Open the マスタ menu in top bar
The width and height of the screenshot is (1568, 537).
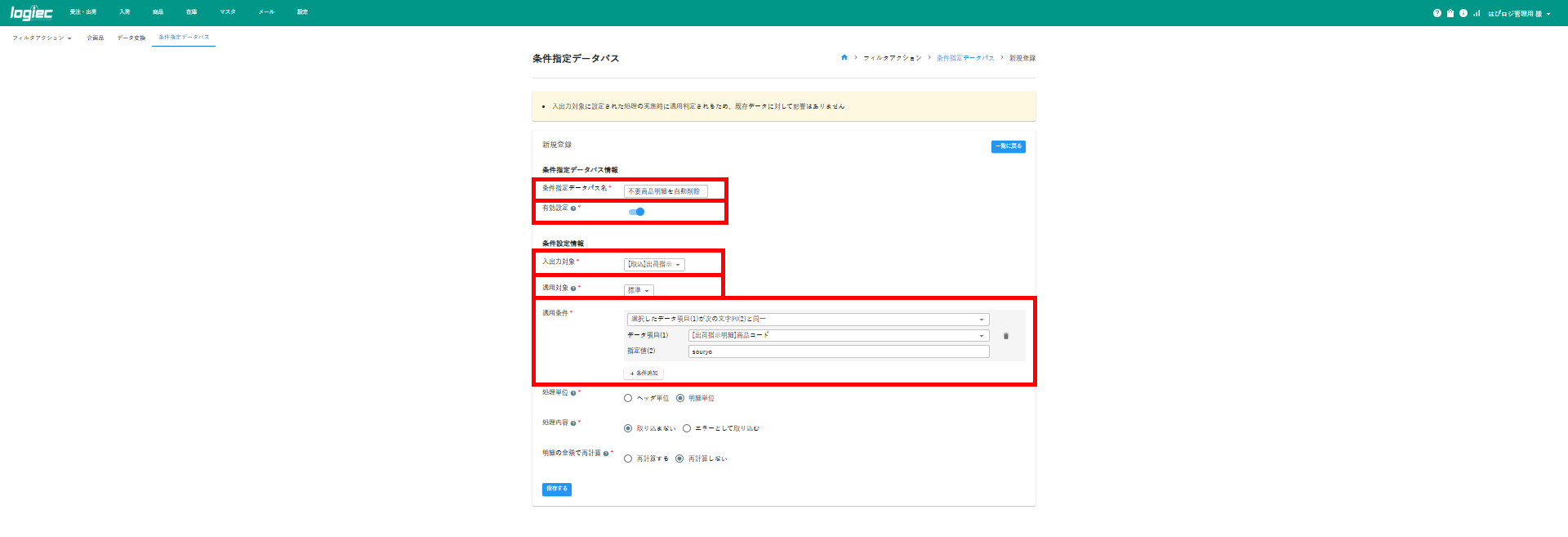click(x=227, y=12)
